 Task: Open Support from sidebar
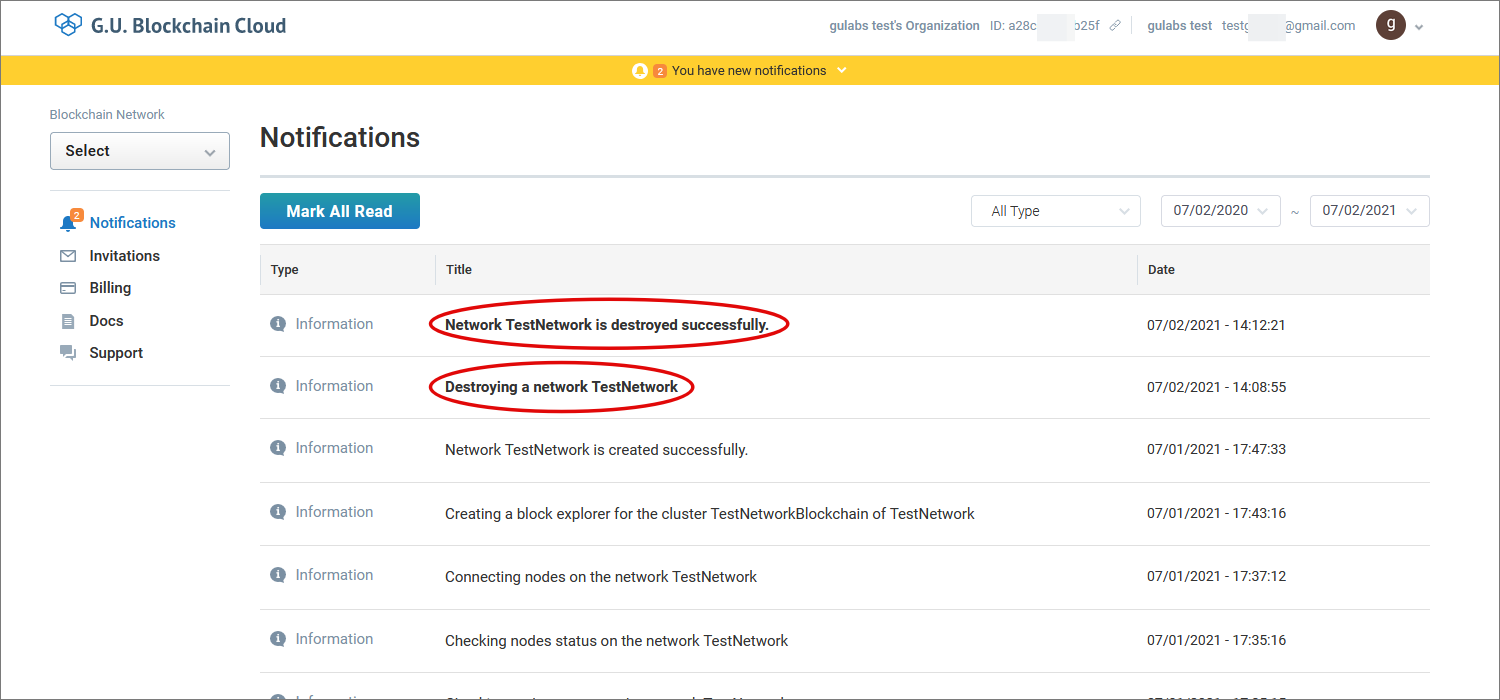116,353
